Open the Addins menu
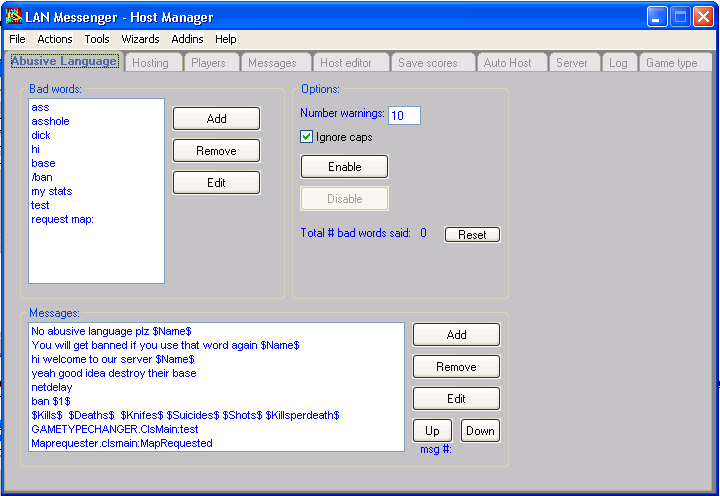 [x=187, y=39]
